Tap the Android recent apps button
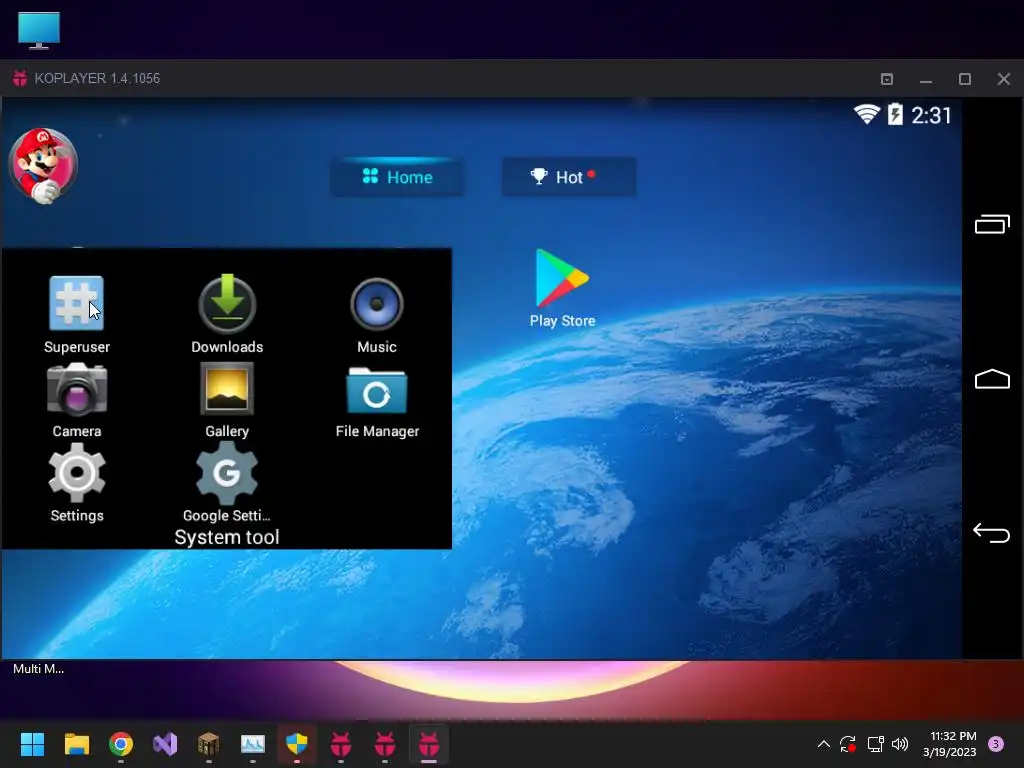Viewport: 1024px width, 768px height. [x=992, y=224]
